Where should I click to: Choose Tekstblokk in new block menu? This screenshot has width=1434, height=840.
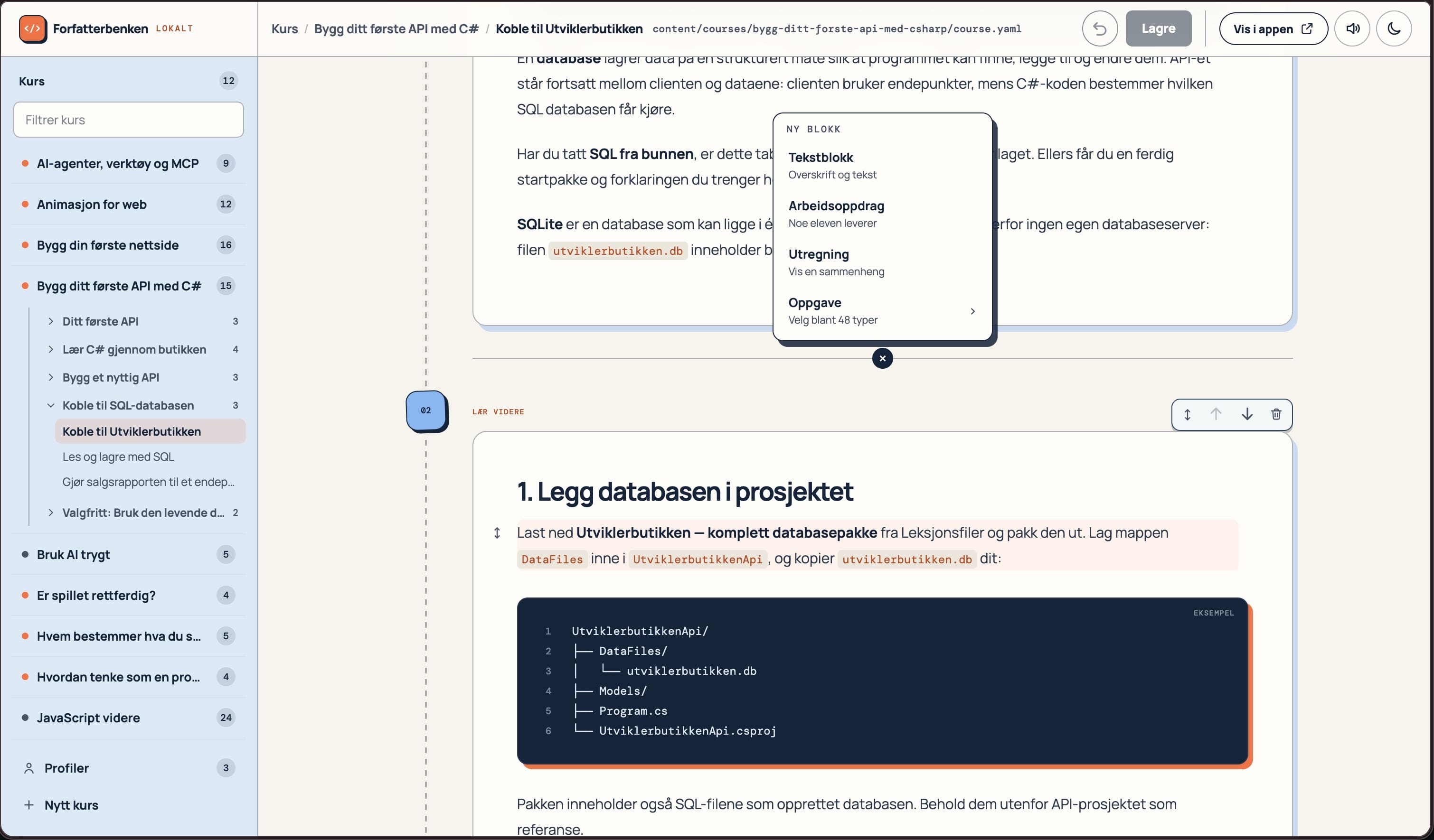(882, 166)
